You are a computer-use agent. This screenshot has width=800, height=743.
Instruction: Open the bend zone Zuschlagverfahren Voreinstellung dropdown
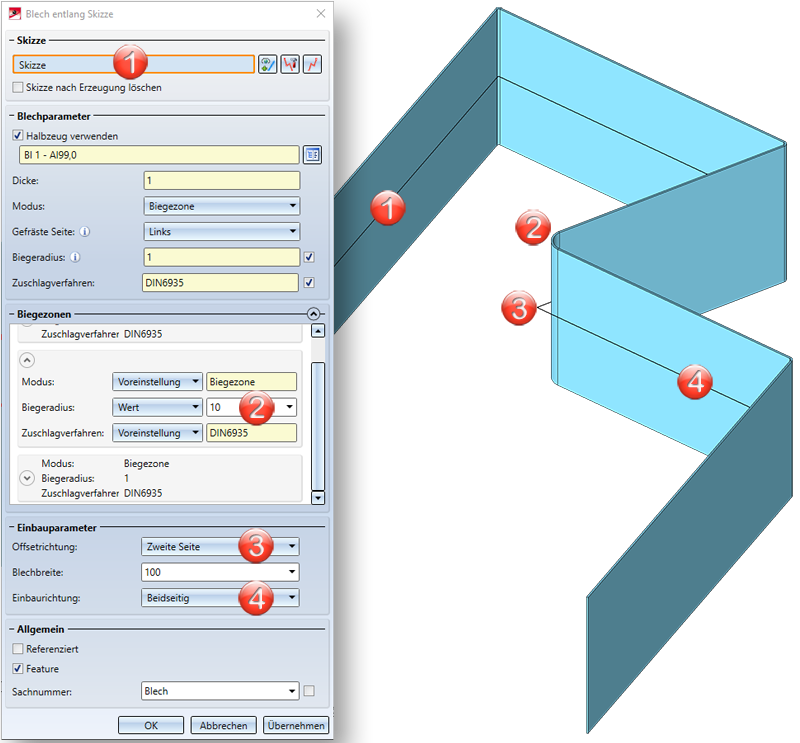pyautogui.click(x=157, y=433)
